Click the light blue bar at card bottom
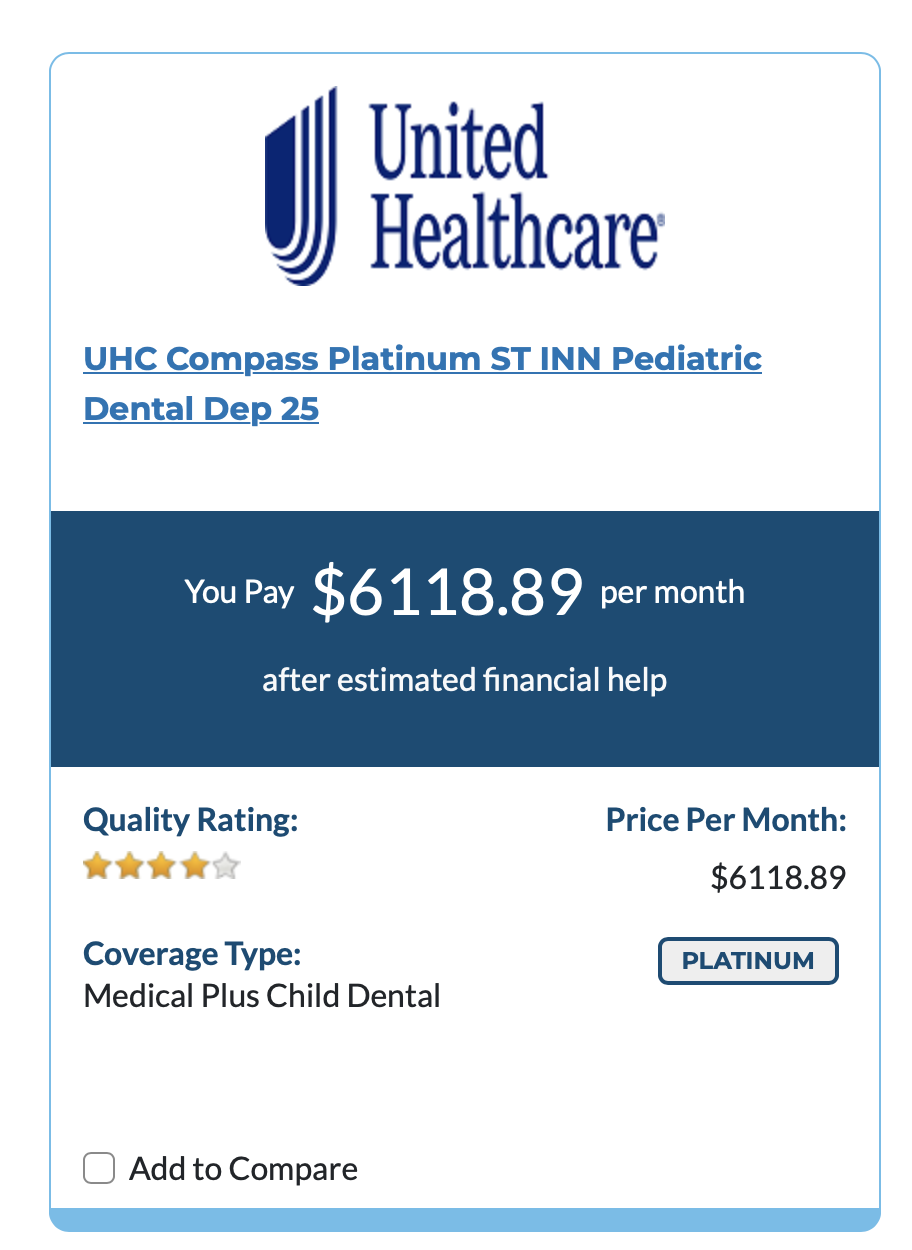Image resolution: width=912 pixels, height=1250 pixels. click(465, 1220)
